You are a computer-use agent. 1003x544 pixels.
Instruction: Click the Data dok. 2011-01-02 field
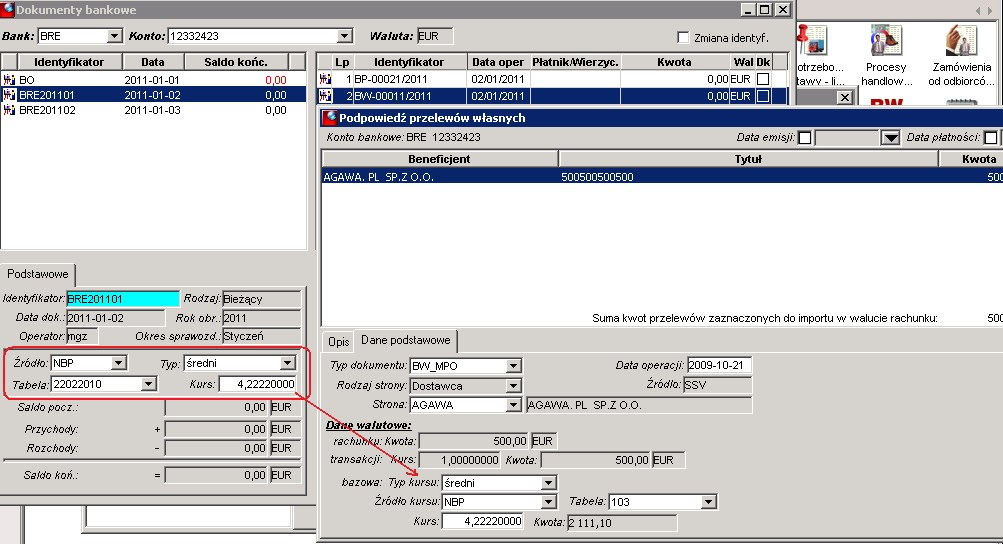click(116, 318)
